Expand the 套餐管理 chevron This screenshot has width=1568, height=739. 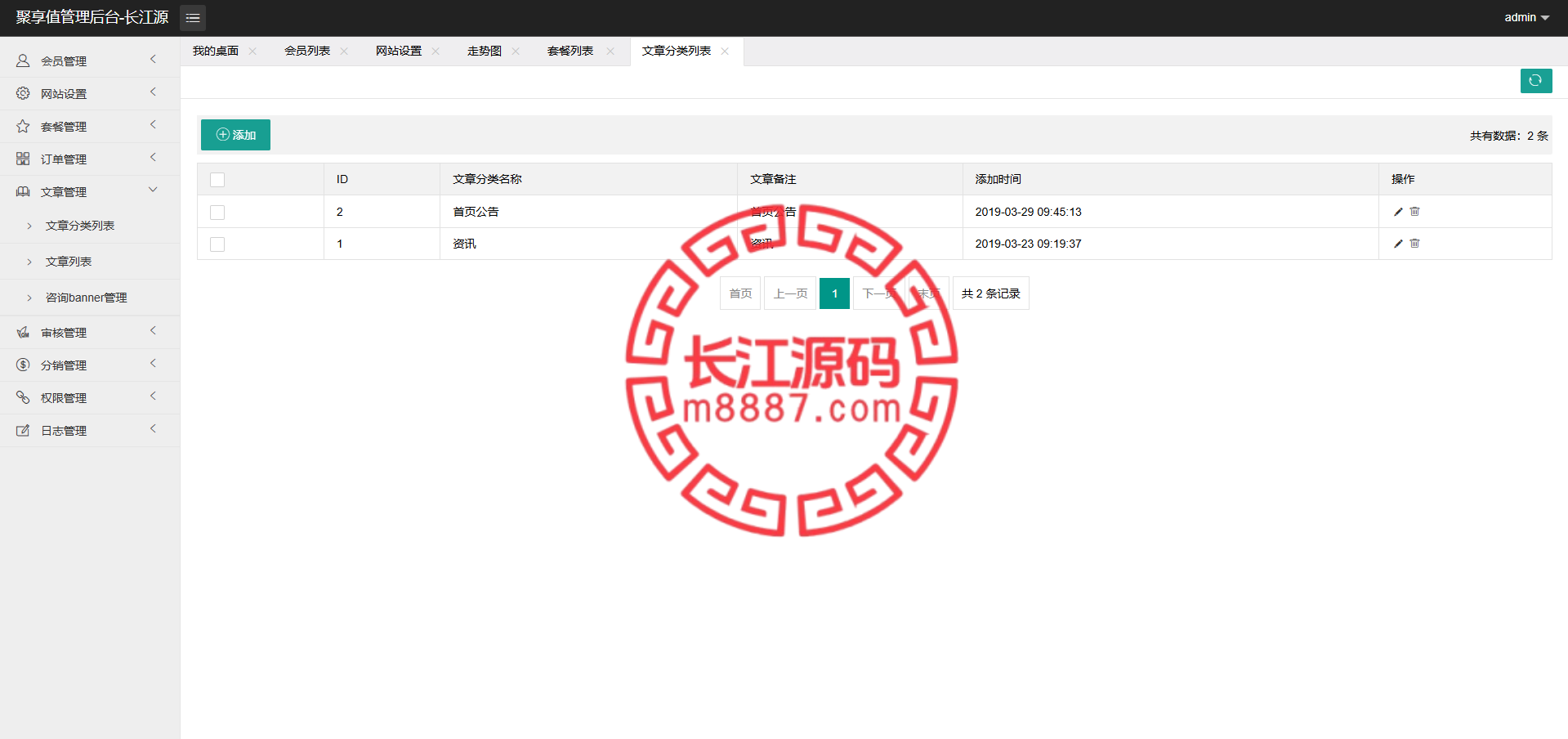point(153,125)
